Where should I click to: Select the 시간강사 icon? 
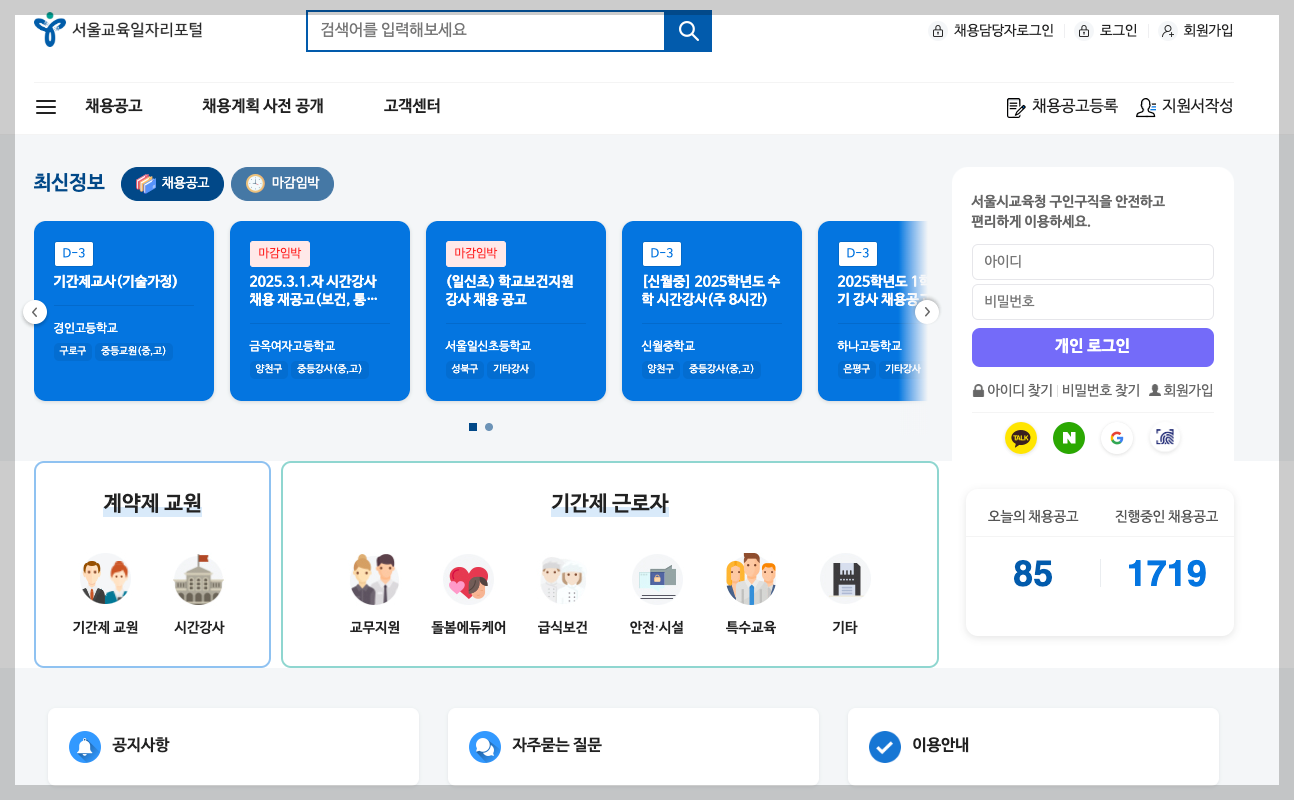click(198, 580)
